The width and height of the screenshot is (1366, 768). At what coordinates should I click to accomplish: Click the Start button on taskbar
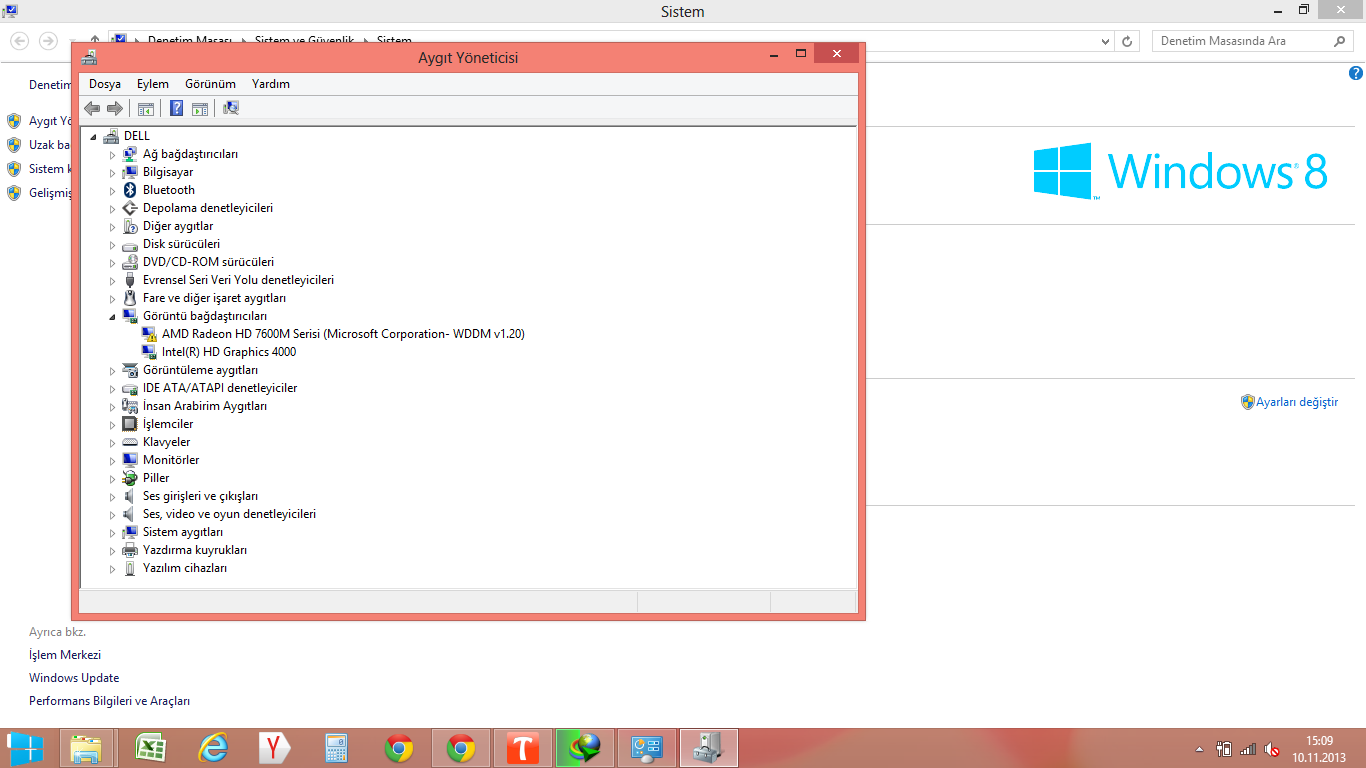(26, 748)
